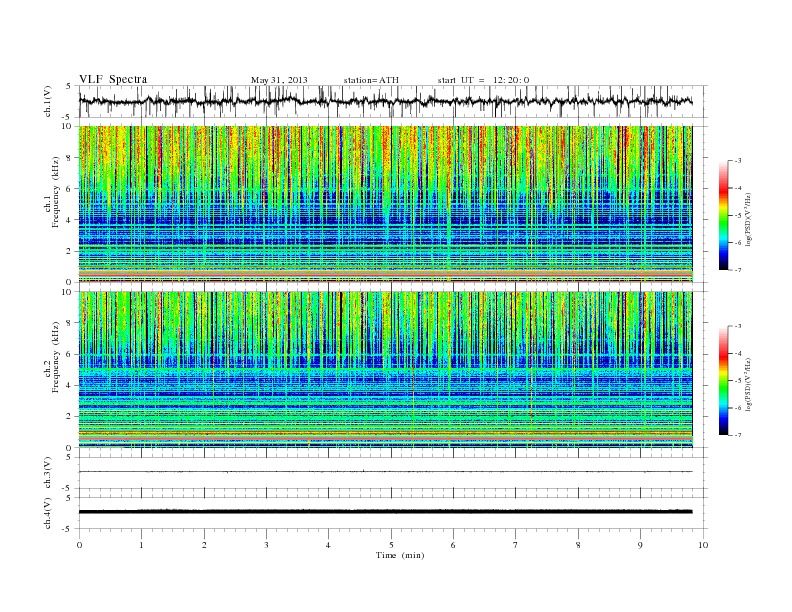Image resolution: width=792 pixels, height=612 pixels.
Task: Click the ch.1 log(PSD) colorbar label
Action: point(748,218)
